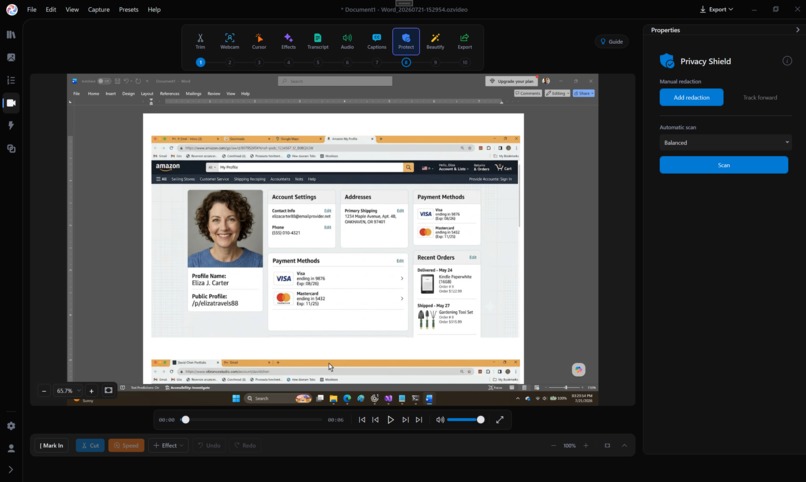Open the Cursor tool

click(259, 41)
